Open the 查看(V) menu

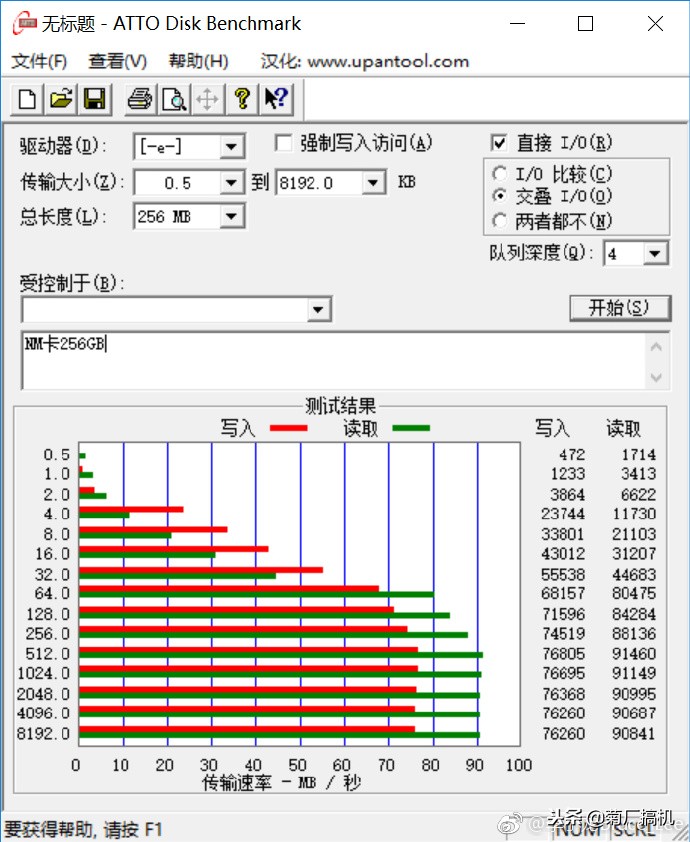118,61
